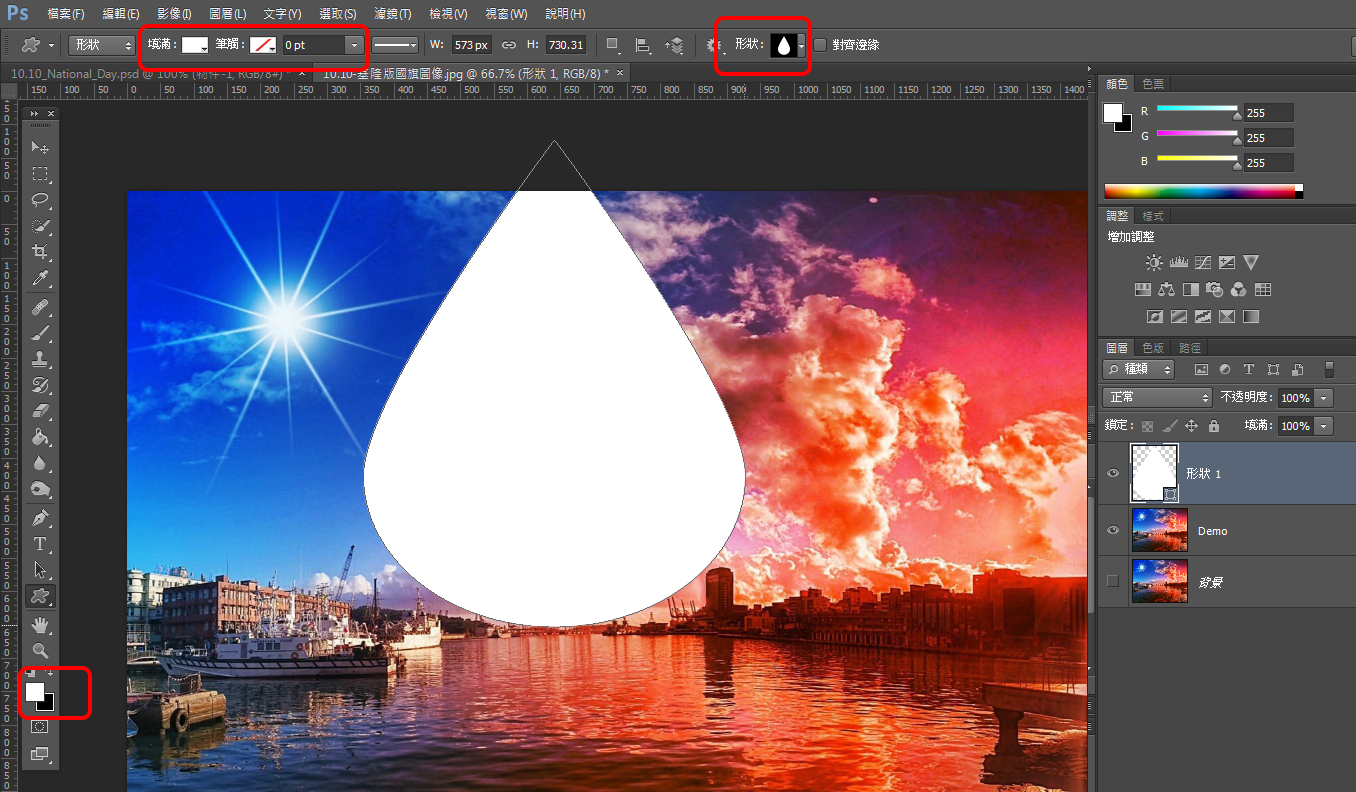
Task: Select the Eyedropper tool
Action: point(40,278)
